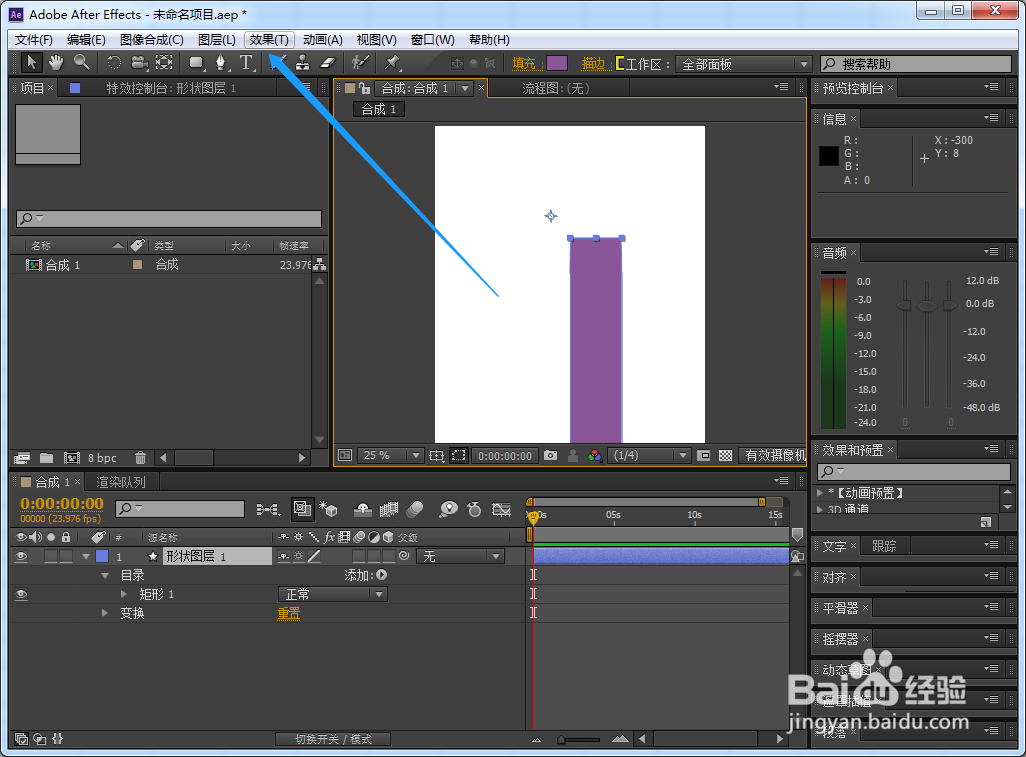Screen dimensions: 1026x757
Task: Click the search help input field
Action: tap(916, 64)
